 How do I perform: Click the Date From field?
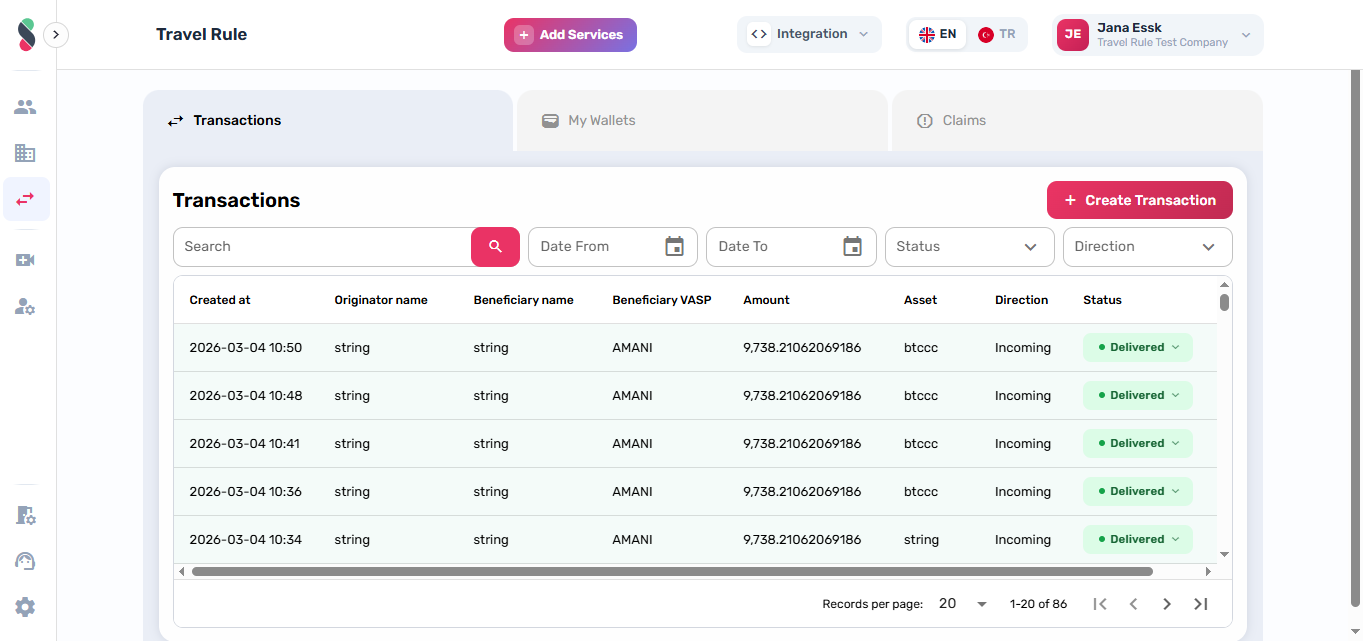click(613, 247)
